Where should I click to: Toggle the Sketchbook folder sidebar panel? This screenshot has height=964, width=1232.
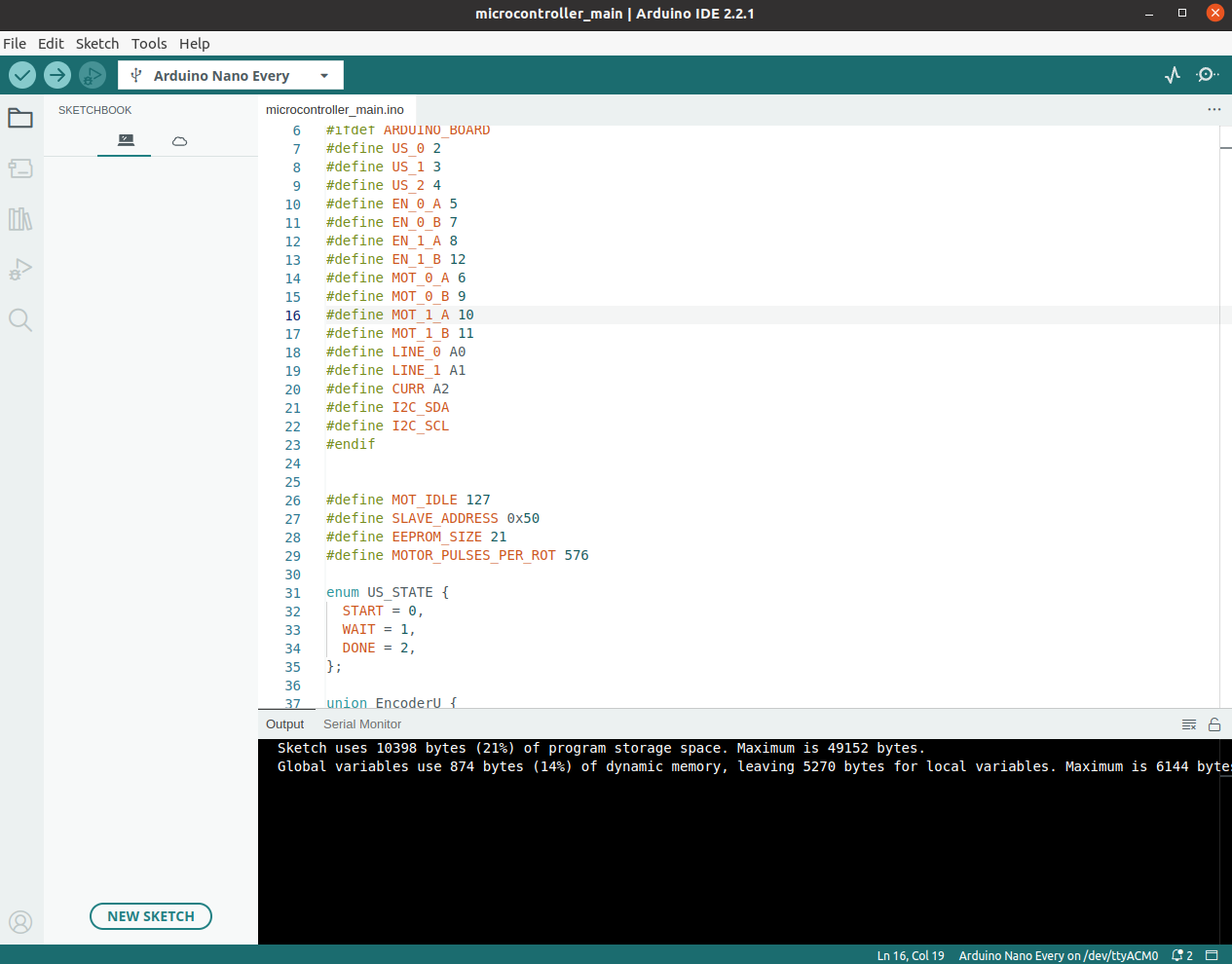click(x=20, y=119)
